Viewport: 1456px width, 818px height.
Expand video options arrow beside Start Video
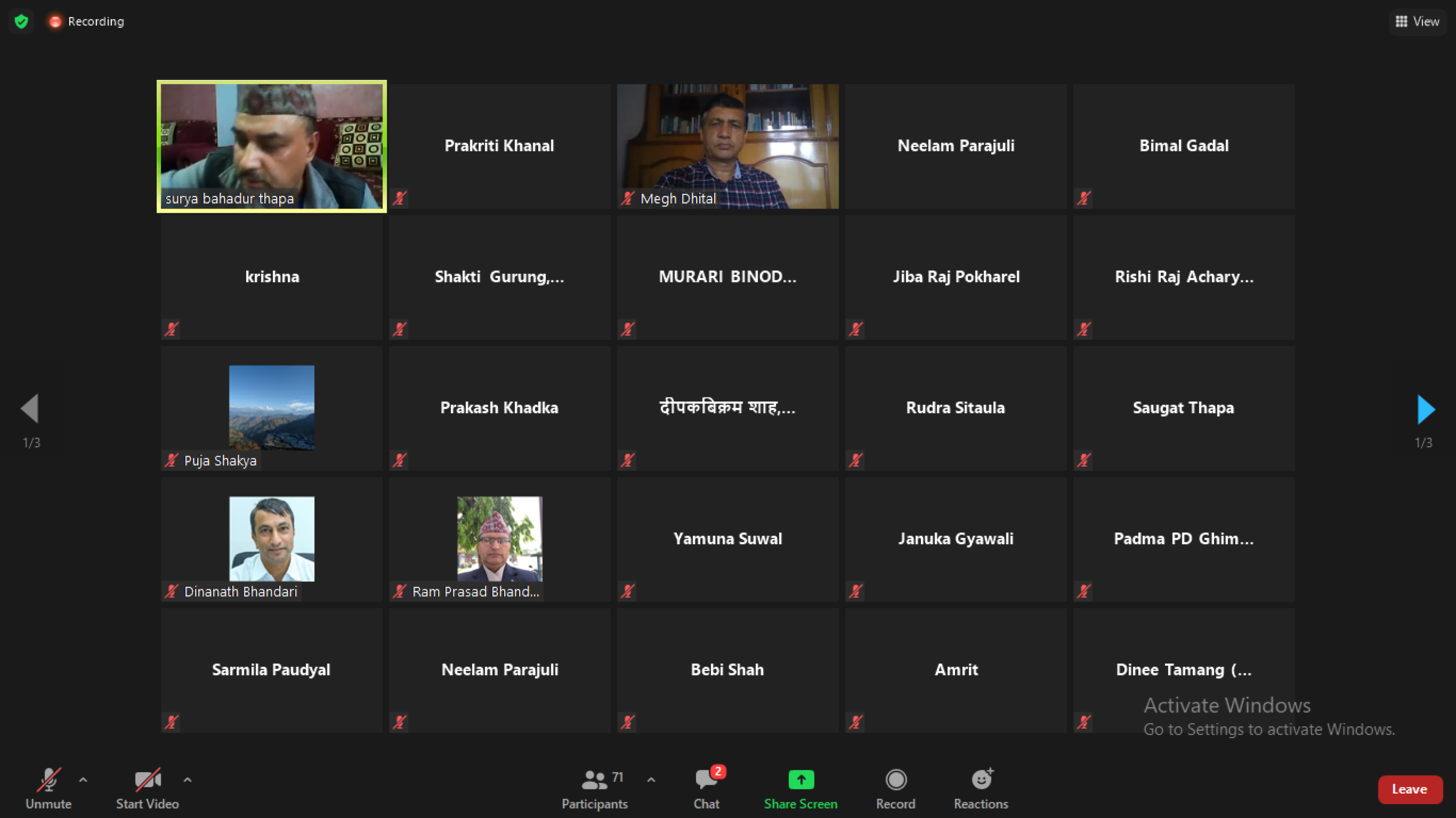pos(188,780)
